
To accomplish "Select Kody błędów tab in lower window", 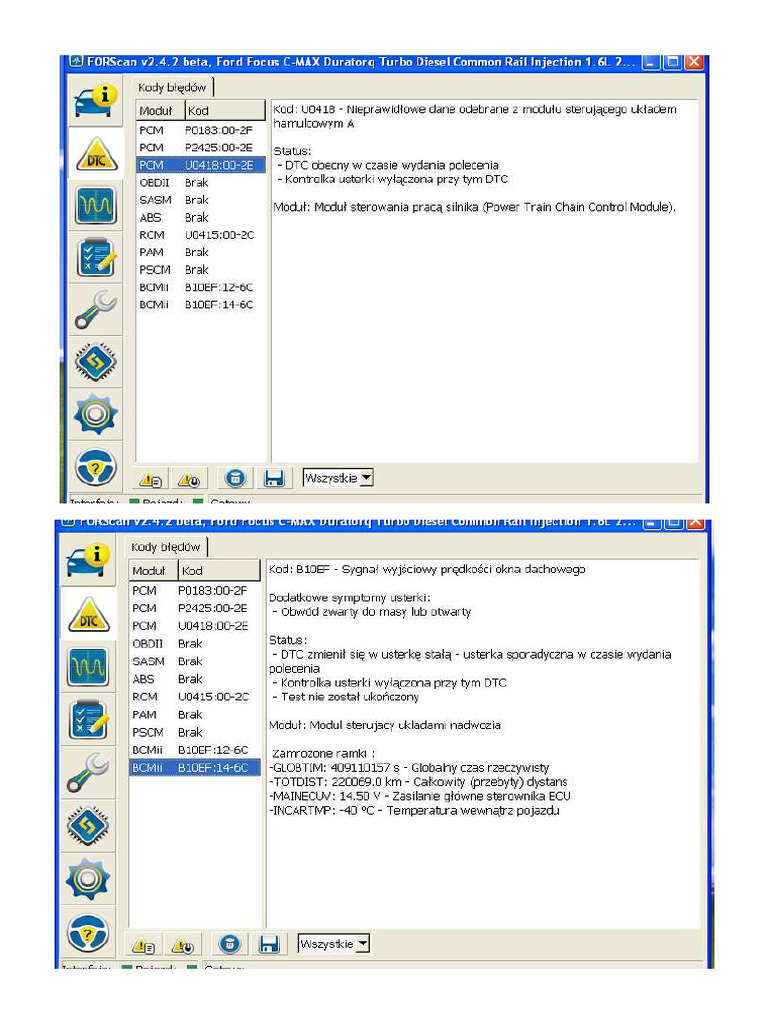I will point(165,547).
